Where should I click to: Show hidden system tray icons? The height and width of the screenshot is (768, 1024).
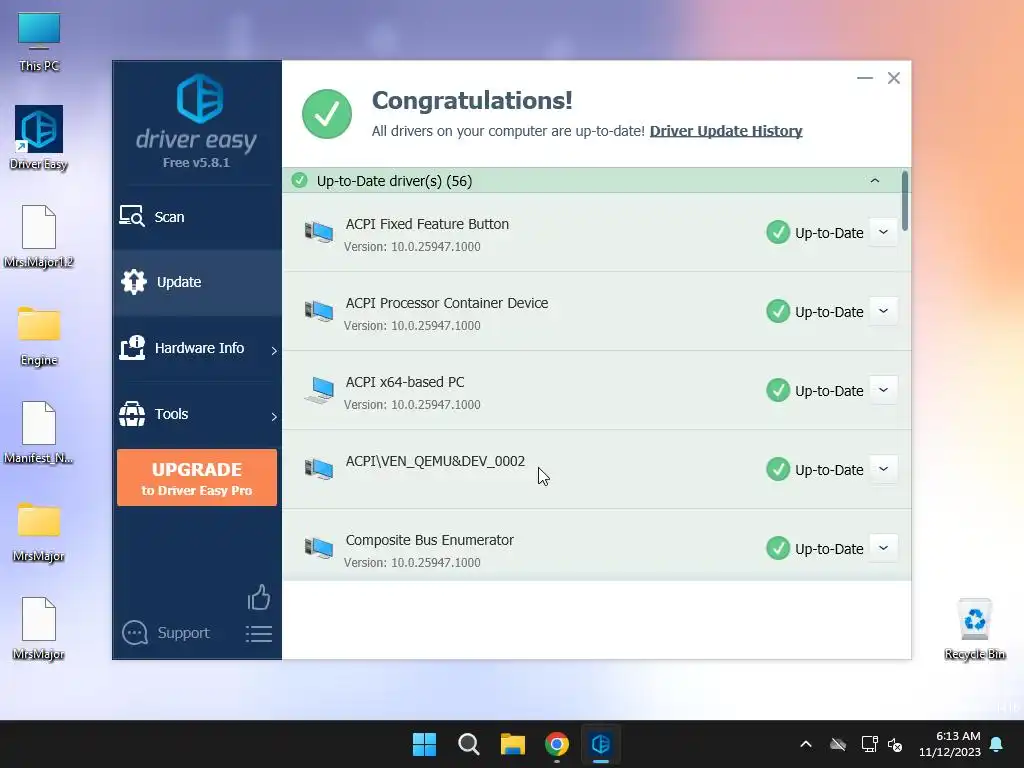806,744
